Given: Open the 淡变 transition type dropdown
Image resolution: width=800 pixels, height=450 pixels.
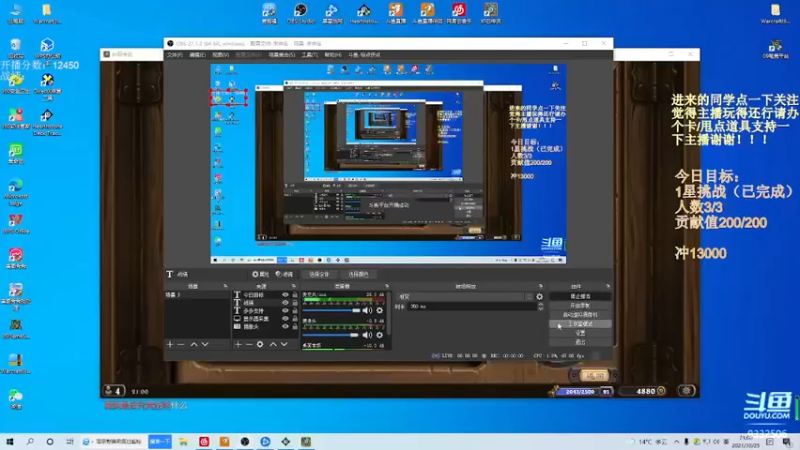Looking at the screenshot, I should [x=465, y=296].
